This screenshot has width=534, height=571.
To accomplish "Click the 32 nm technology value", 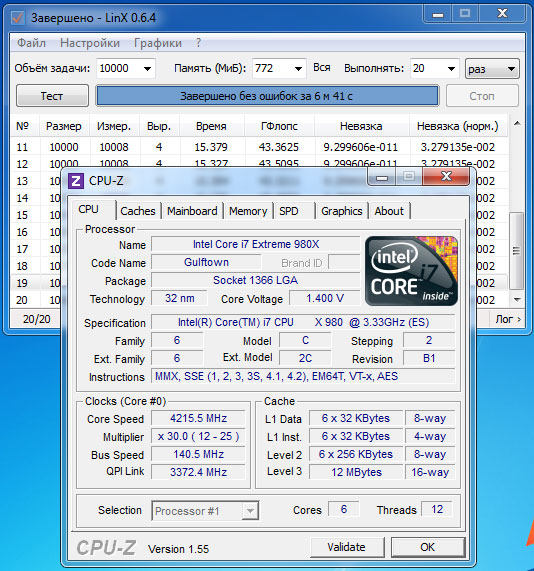I will 179,298.
